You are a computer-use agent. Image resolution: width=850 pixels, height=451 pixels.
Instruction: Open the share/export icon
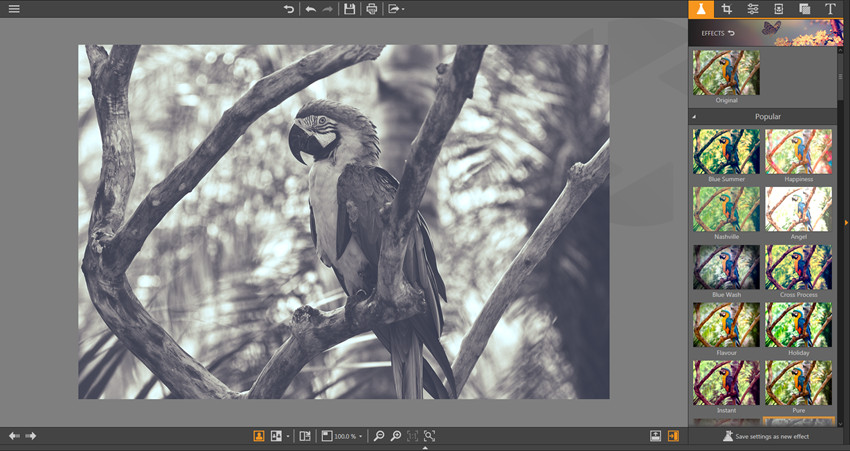[394, 9]
